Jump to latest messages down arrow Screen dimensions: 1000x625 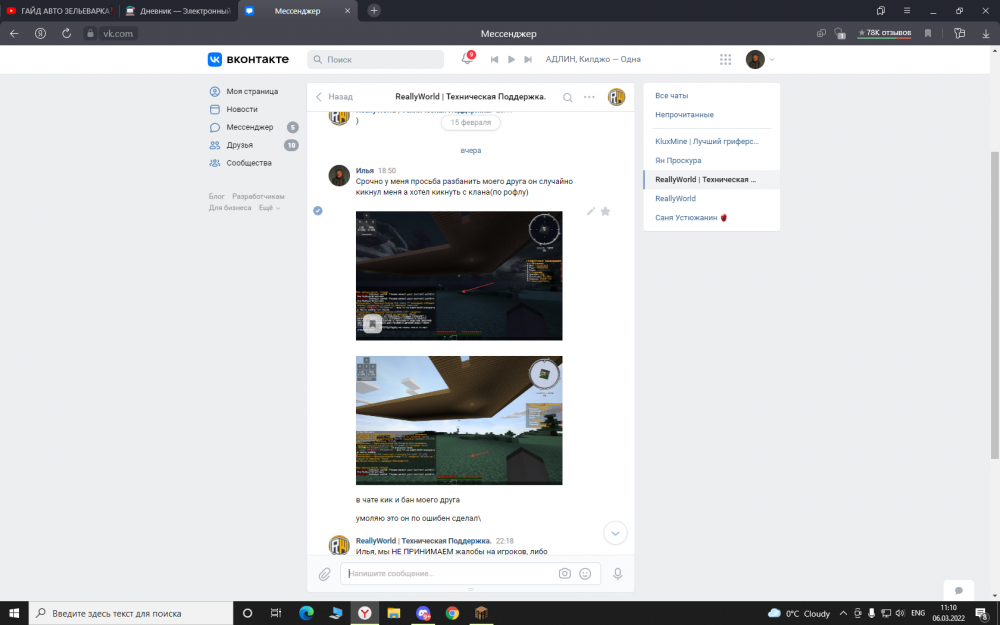click(x=615, y=533)
